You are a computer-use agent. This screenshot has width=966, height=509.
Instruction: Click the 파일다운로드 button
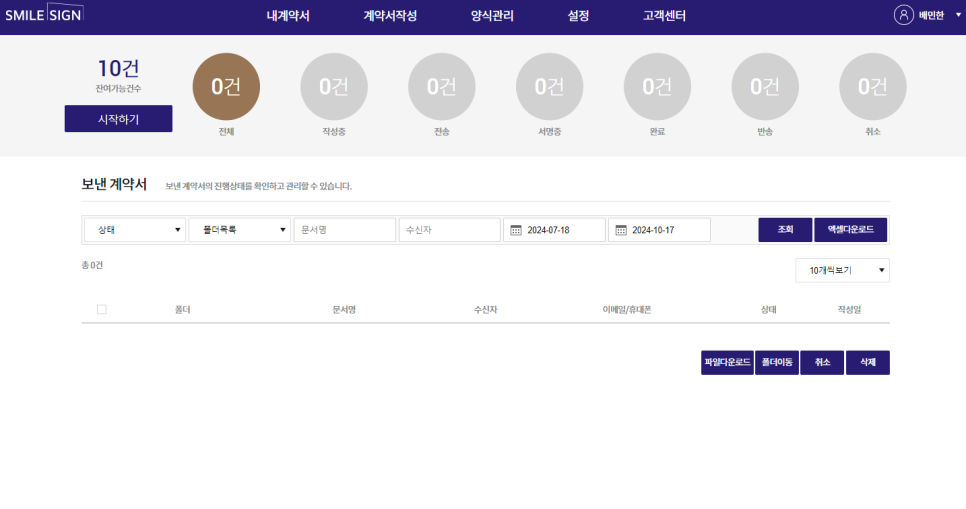click(x=727, y=362)
